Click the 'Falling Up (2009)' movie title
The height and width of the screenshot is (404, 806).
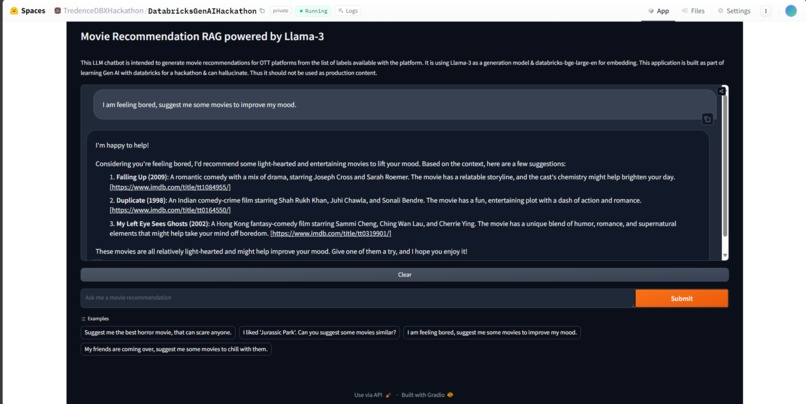point(142,177)
